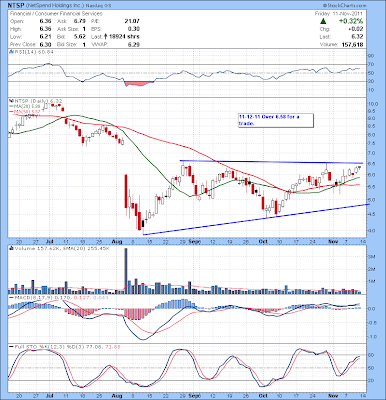Screen dimensions: 386x400
Task: Click the green MA(20) legend entry
Action: click(x=26, y=105)
